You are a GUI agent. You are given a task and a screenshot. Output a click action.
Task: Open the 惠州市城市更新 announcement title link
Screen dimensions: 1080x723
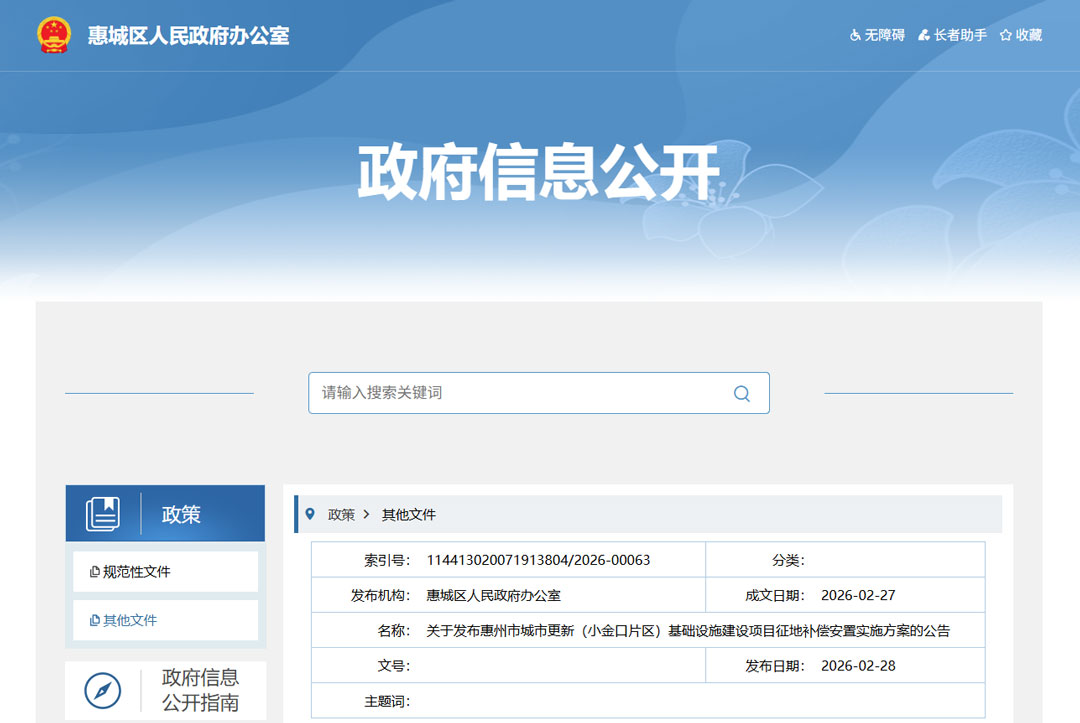tap(692, 630)
